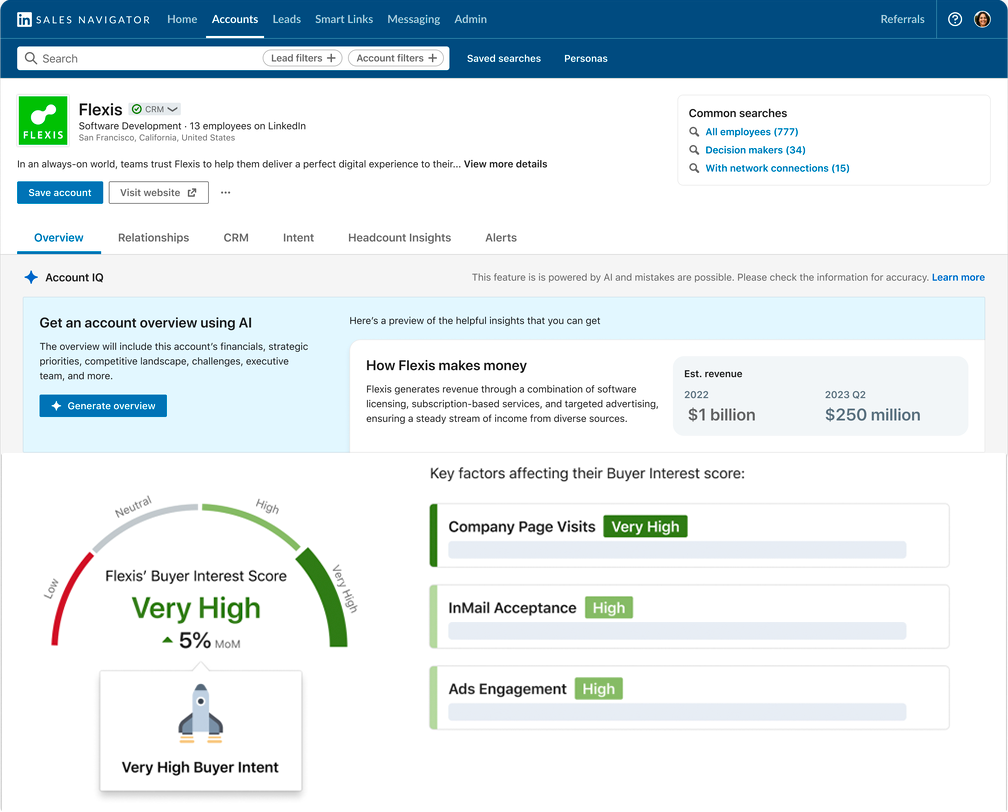The width and height of the screenshot is (1008, 812).
Task: Open Accounts in the top navigation
Action: click(235, 19)
